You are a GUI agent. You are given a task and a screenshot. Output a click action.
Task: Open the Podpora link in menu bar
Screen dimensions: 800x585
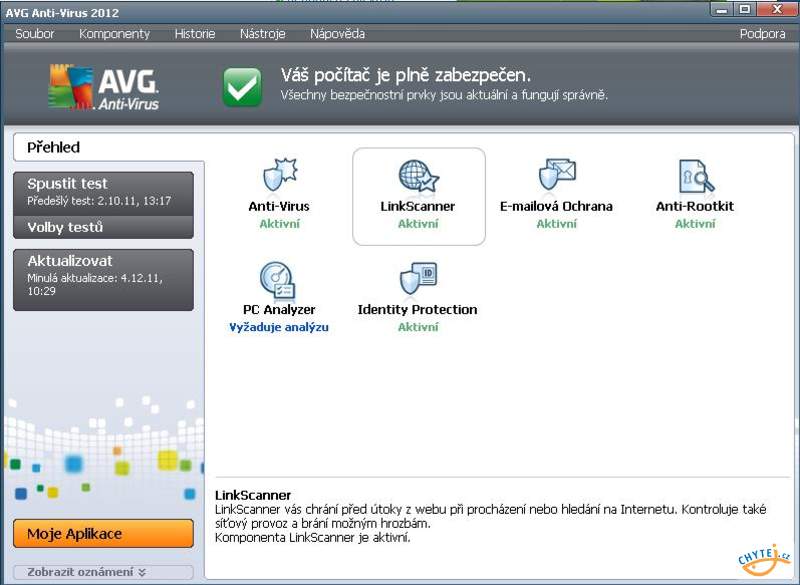pyautogui.click(x=762, y=34)
